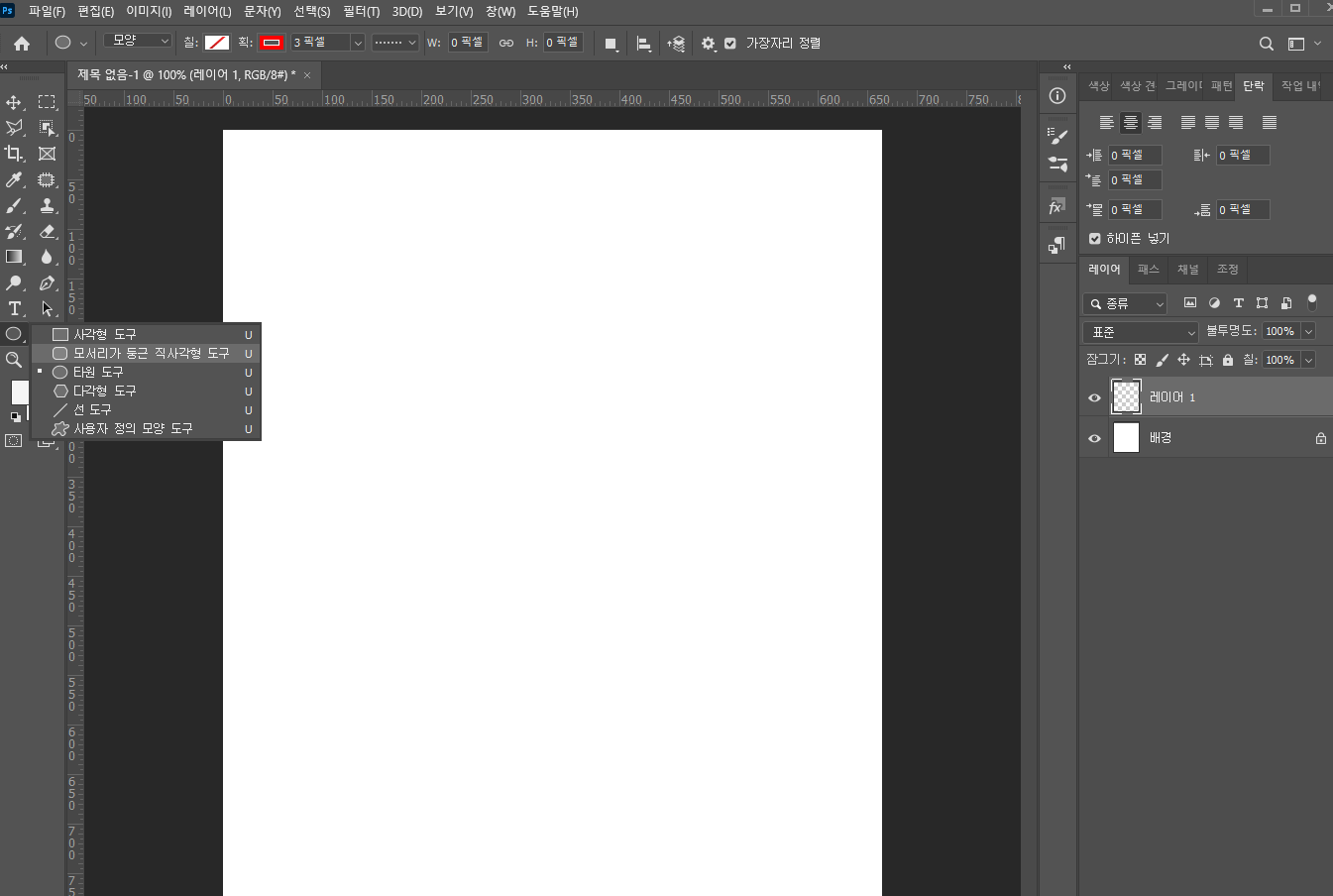
Task: Select the Clone Stamp tool
Action: [47, 205]
